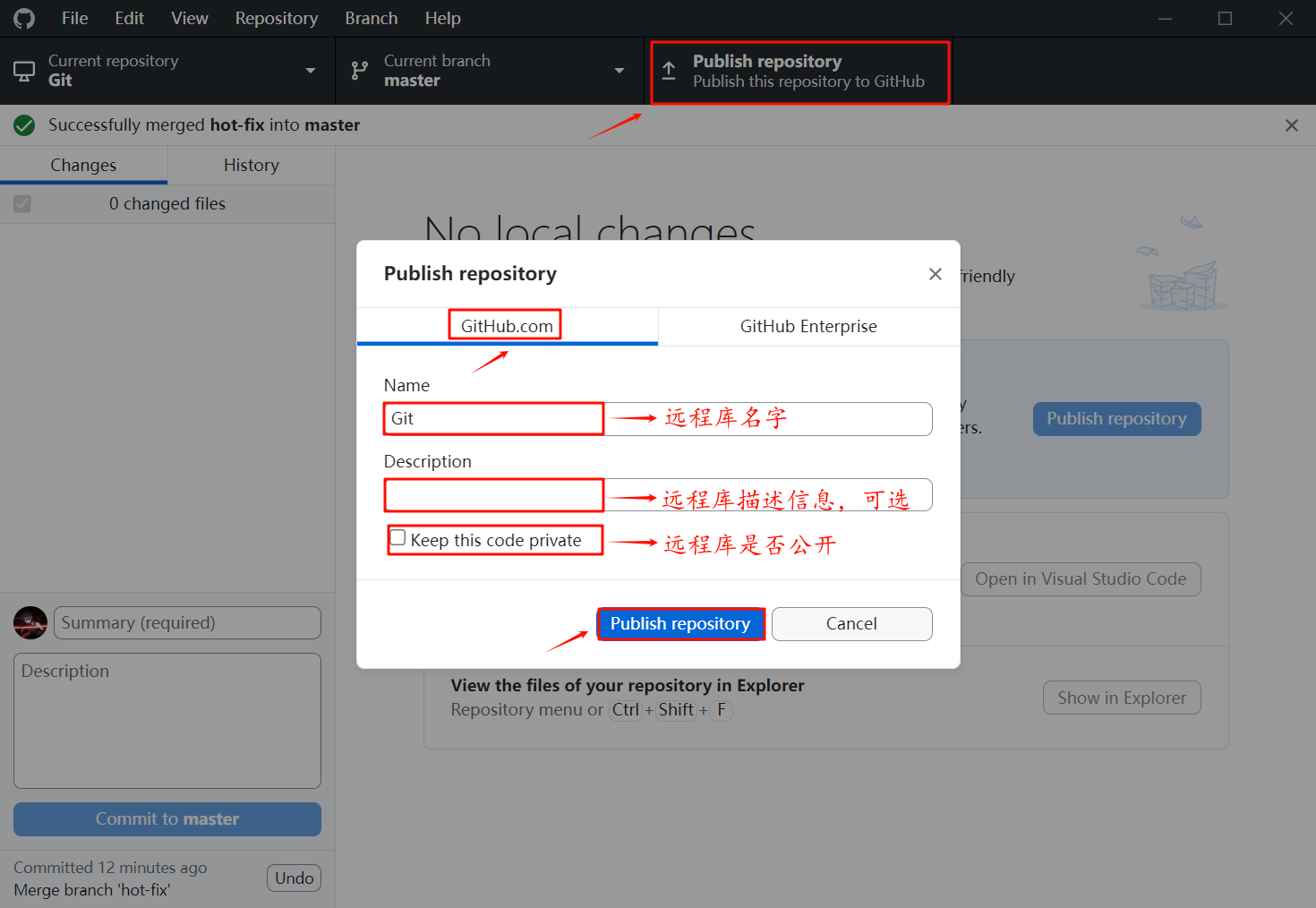Switch to the History tab
This screenshot has height=908, width=1316.
point(252,165)
